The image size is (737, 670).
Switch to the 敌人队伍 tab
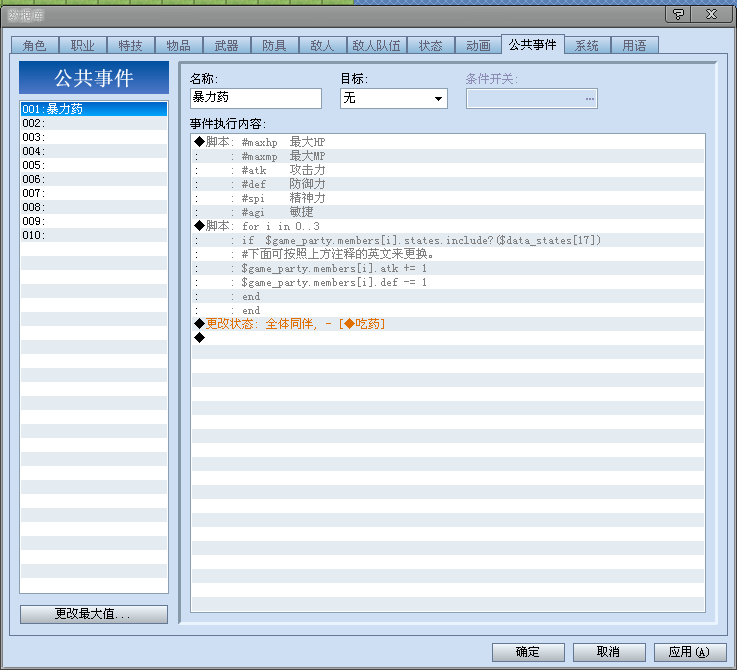376,45
